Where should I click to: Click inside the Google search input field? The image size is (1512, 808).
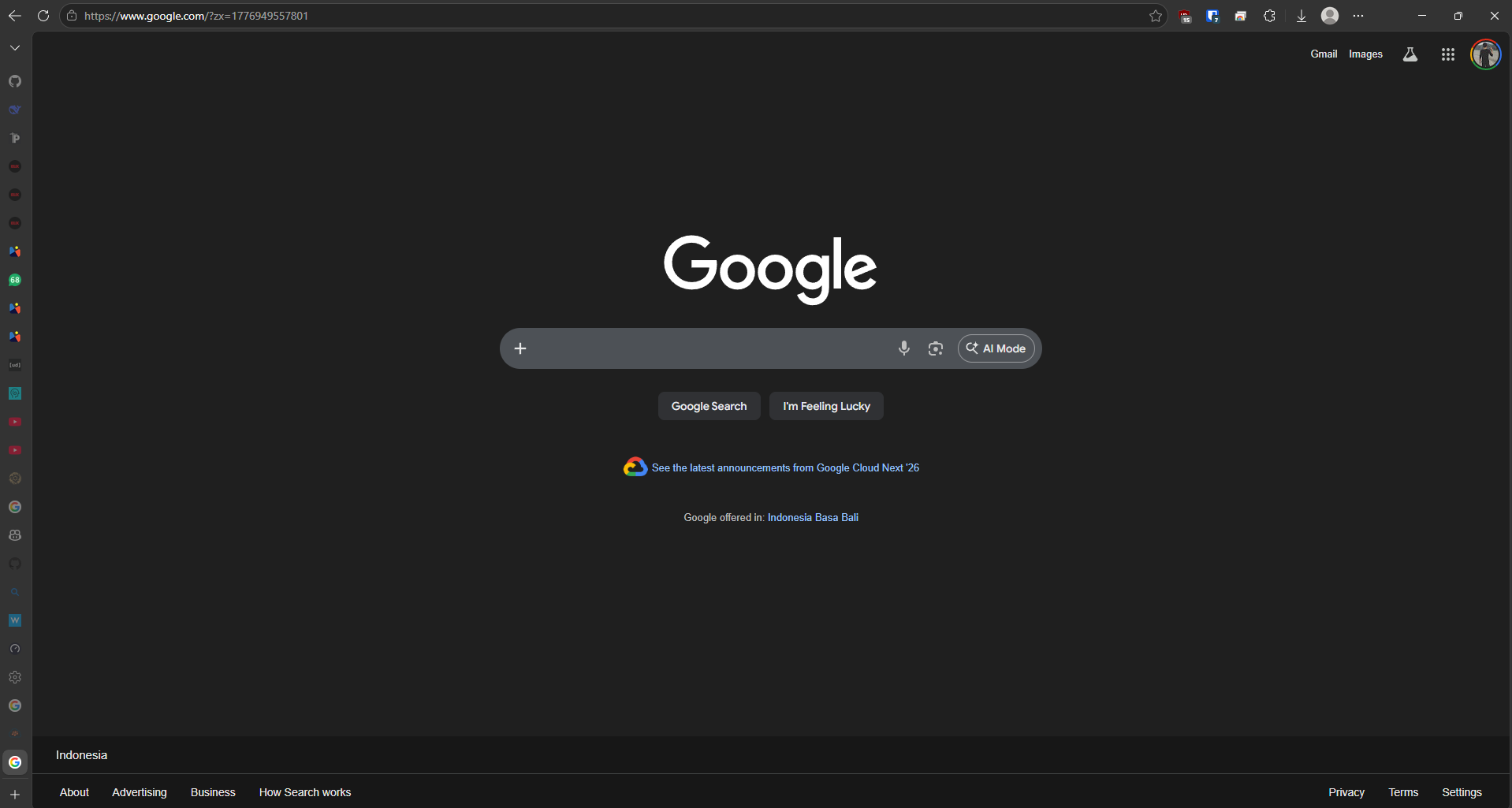click(709, 348)
